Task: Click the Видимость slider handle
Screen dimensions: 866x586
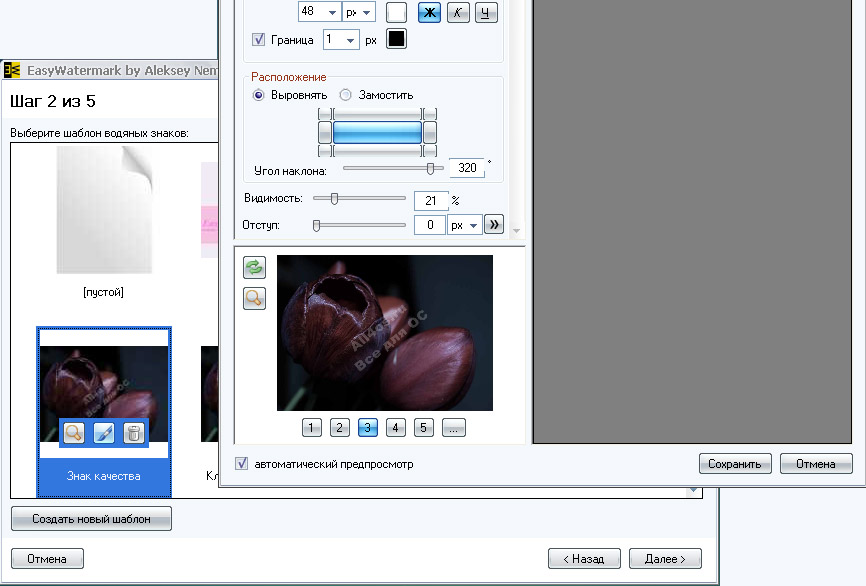Action: click(x=334, y=198)
